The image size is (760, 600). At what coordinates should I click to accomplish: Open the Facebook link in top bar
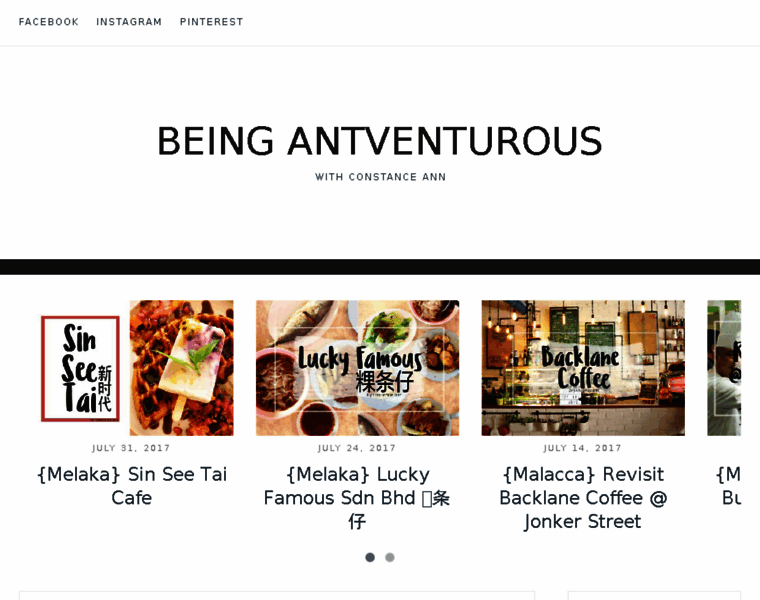(48, 22)
